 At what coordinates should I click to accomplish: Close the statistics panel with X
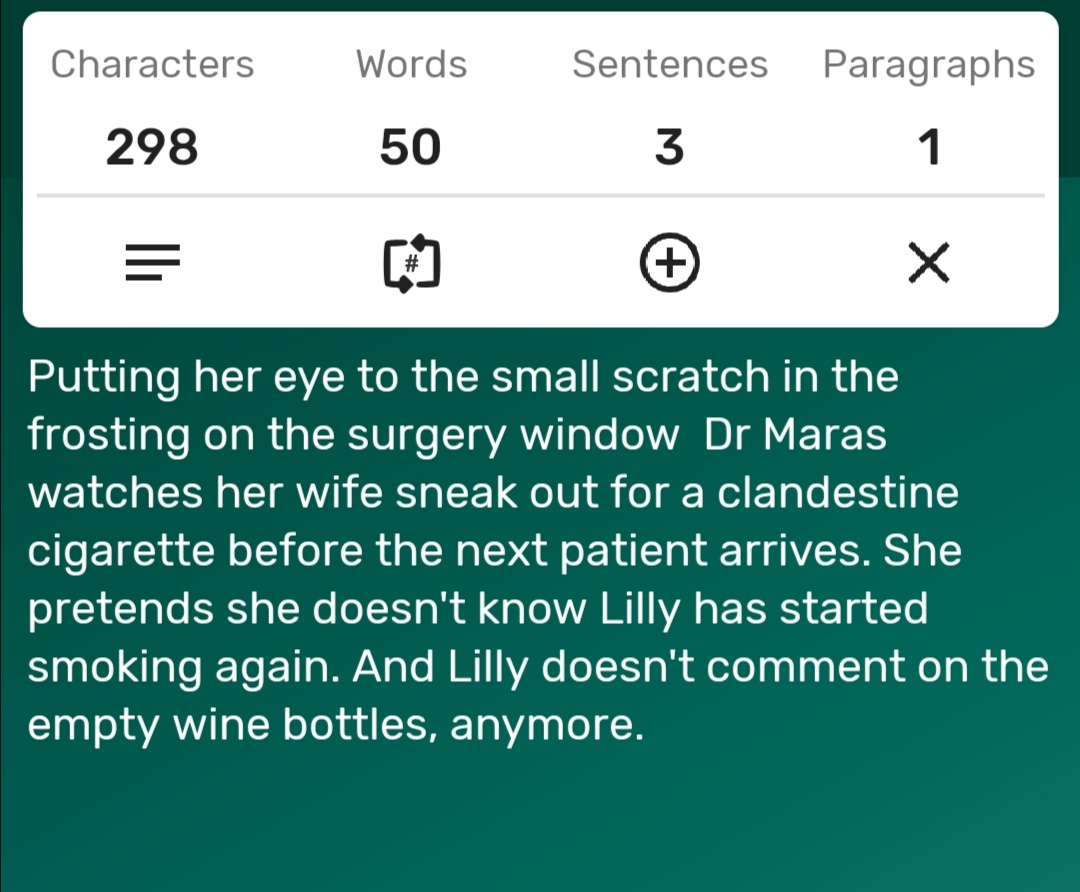tap(928, 262)
